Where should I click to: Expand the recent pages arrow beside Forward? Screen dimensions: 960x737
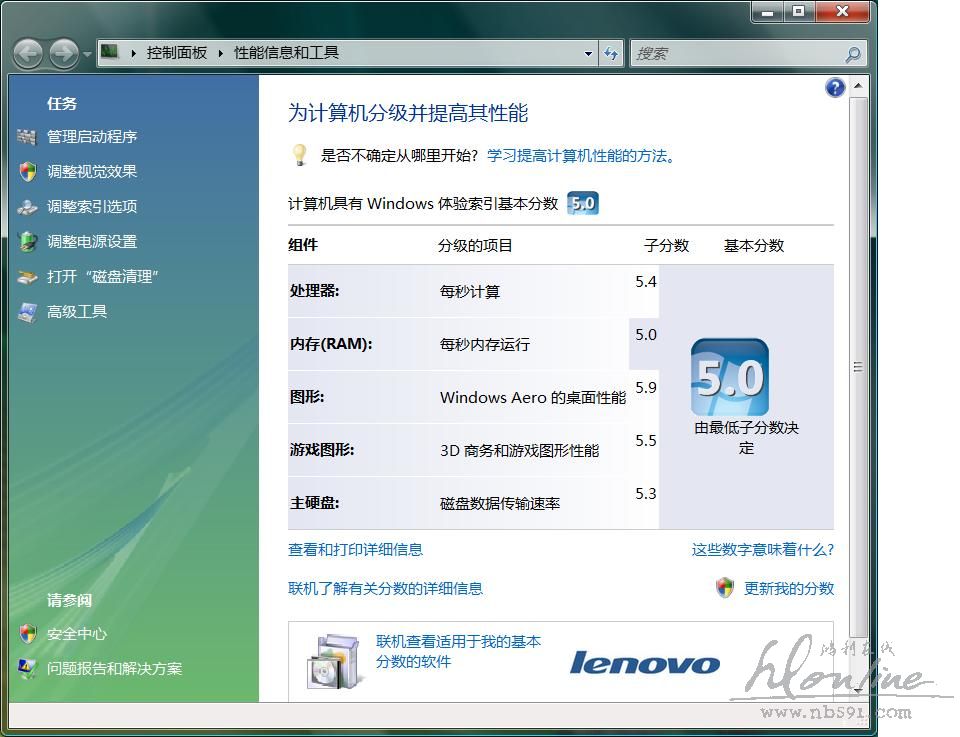point(87,54)
